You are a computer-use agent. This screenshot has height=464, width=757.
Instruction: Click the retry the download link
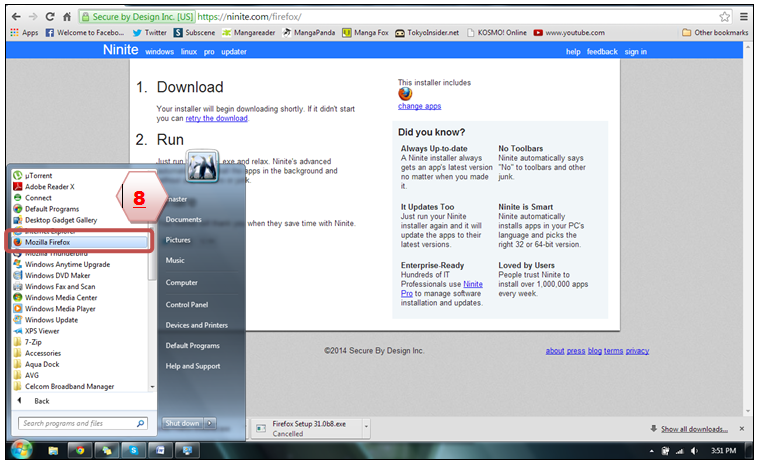click(x=216, y=118)
